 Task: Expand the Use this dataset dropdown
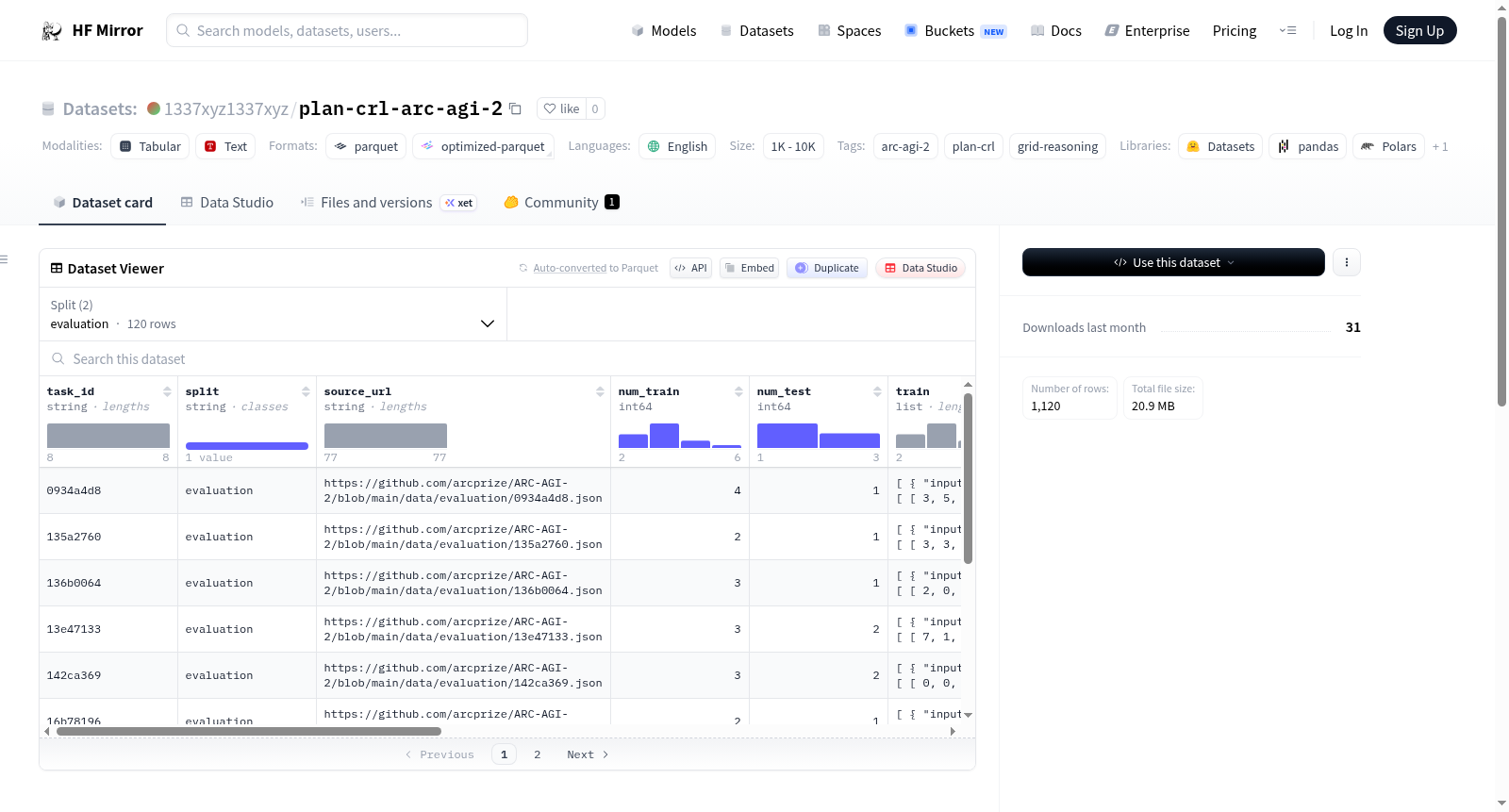pyautogui.click(x=1173, y=262)
